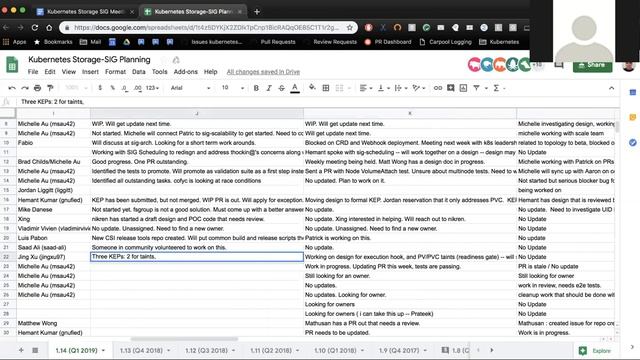
Task: Bookmark this page with the star
Action: click(350, 27)
